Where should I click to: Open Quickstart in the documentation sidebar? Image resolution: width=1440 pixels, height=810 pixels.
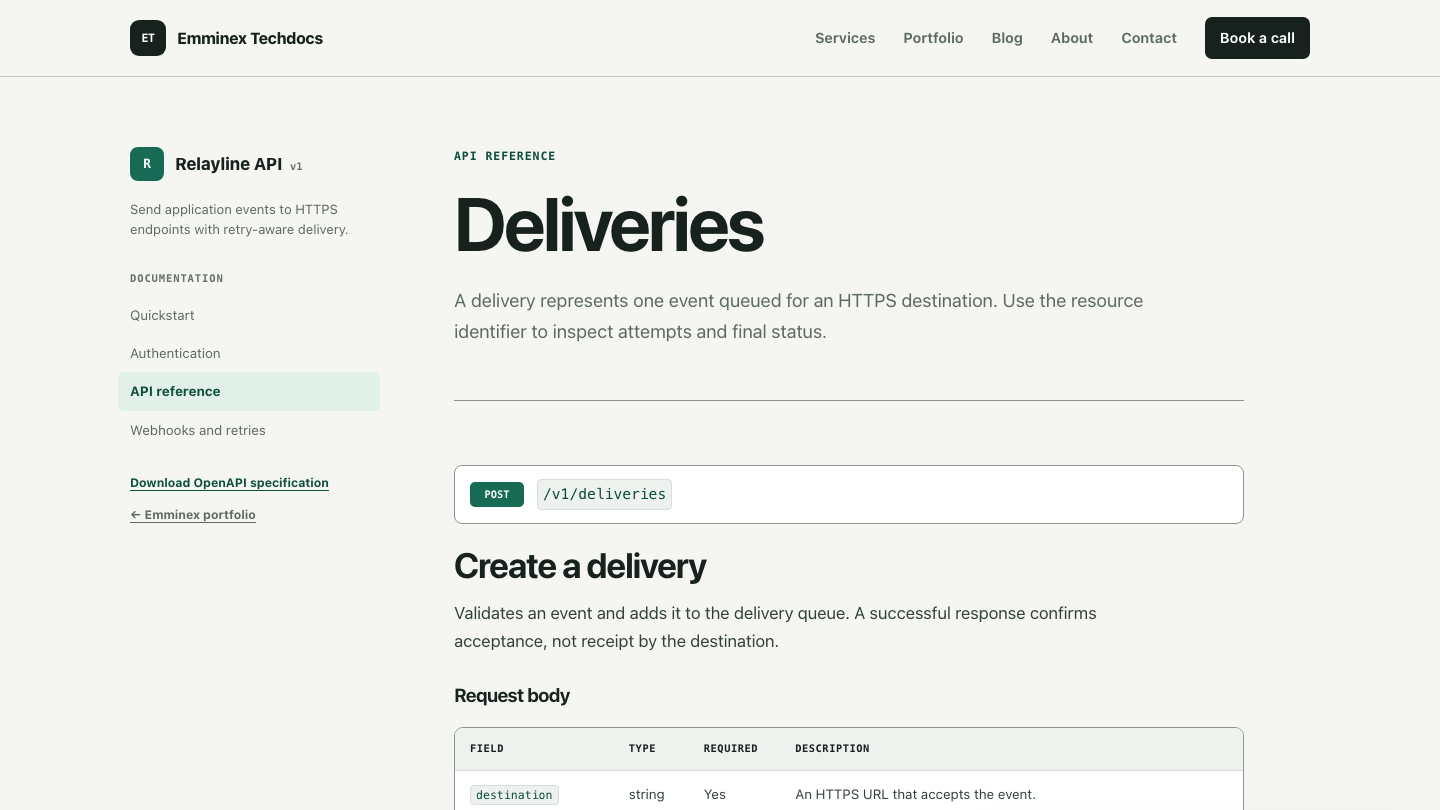249,315
